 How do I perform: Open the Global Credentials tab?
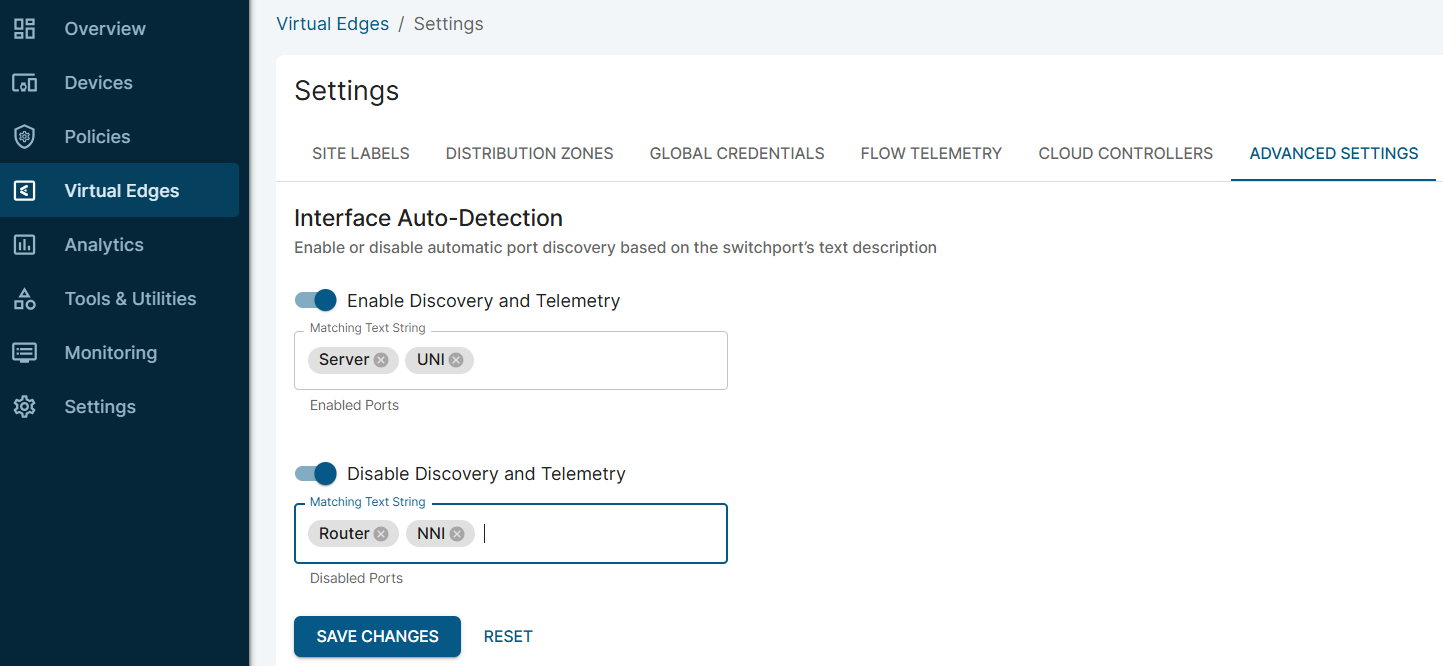pyautogui.click(x=737, y=154)
